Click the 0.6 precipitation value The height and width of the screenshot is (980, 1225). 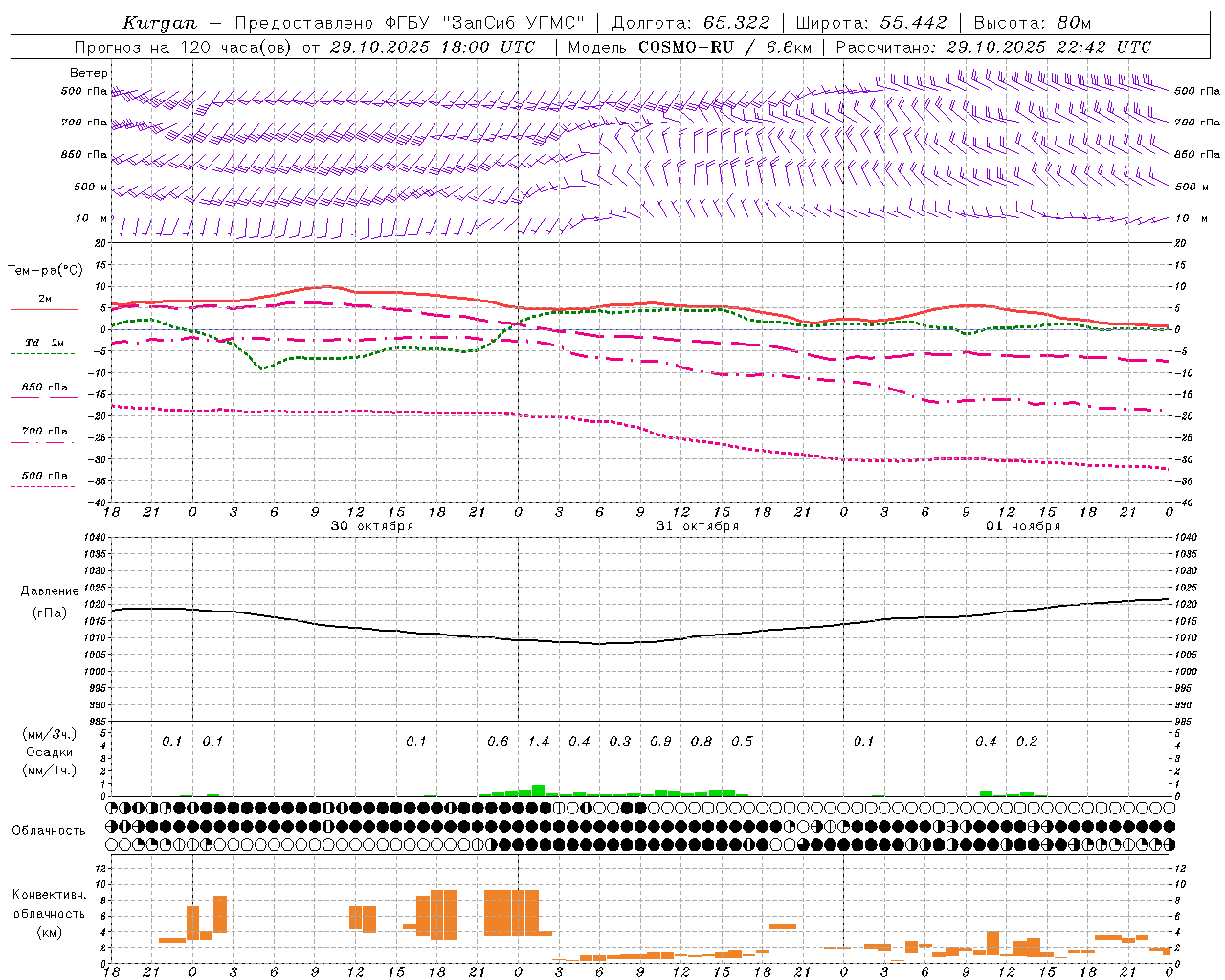(x=498, y=741)
